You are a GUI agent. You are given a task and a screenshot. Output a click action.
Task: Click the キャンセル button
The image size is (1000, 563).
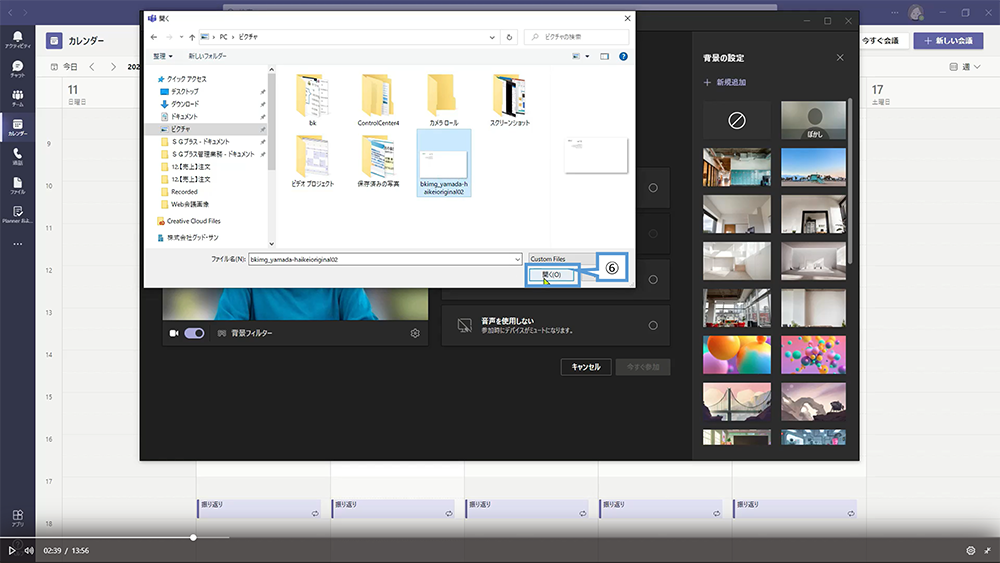[x=586, y=367]
